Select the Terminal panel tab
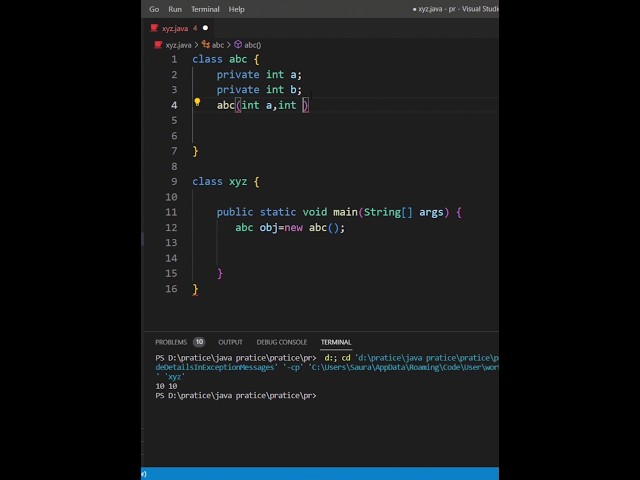The height and width of the screenshot is (480, 640). 336,342
